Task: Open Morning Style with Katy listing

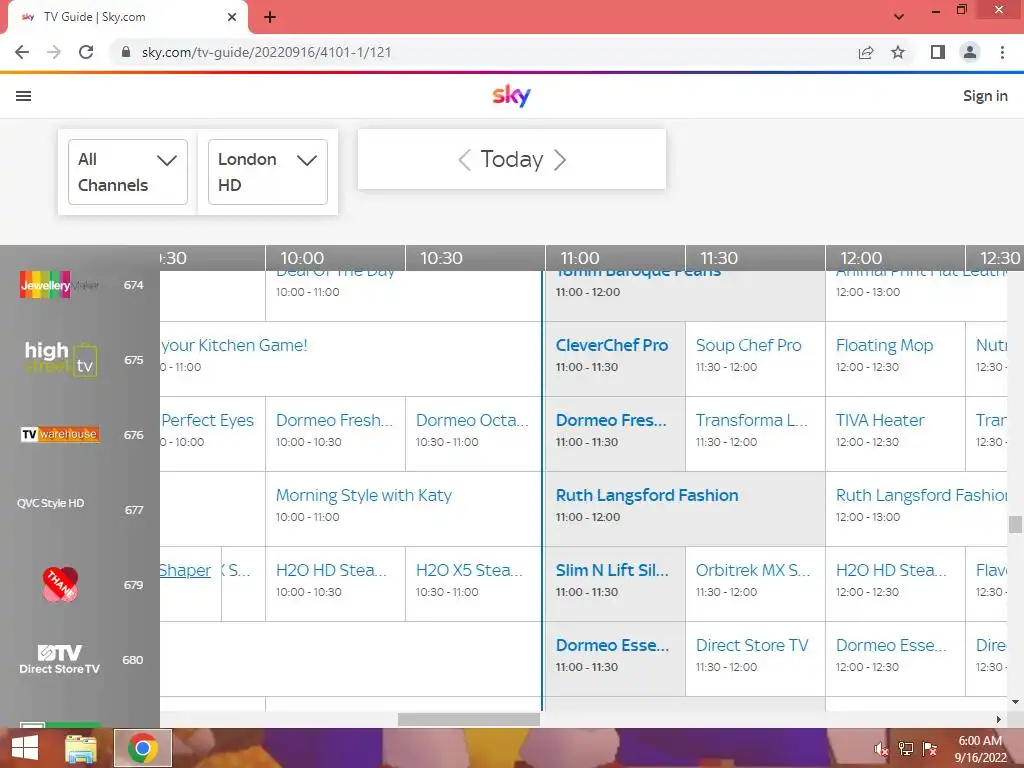Action: [x=404, y=509]
